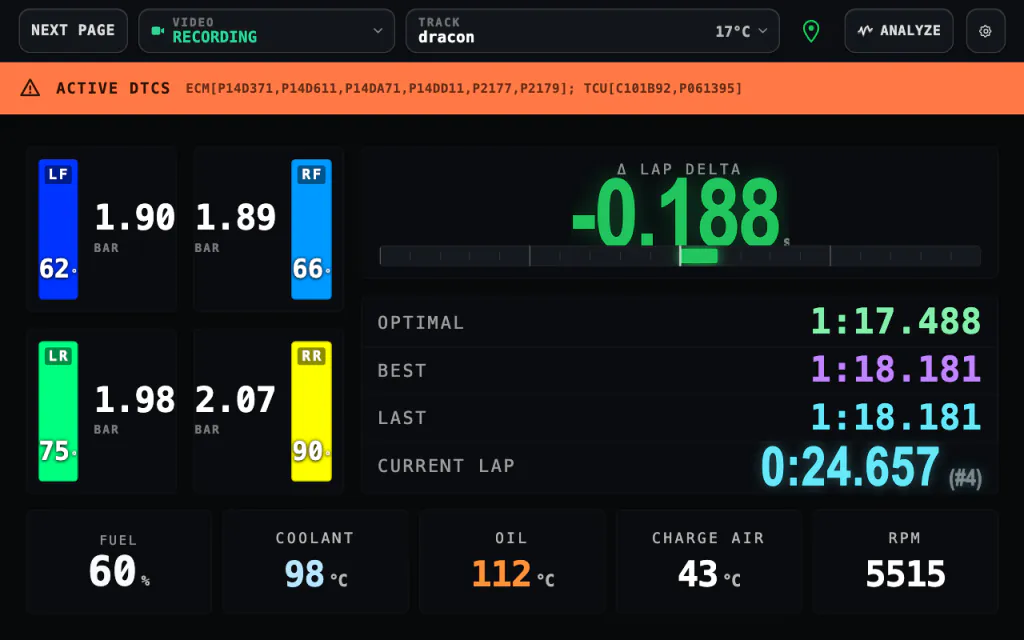Select the RR yellow tire bar
The height and width of the screenshot is (640, 1024).
[x=311, y=411]
